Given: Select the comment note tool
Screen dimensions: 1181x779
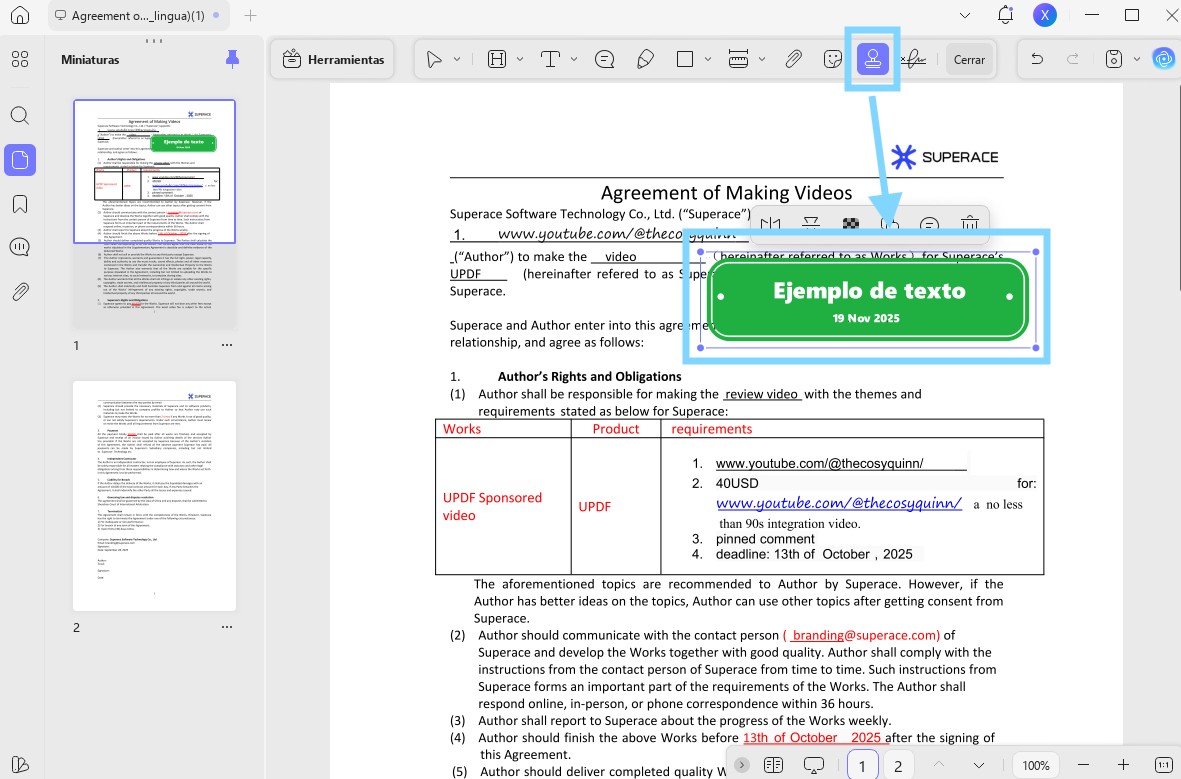Looking at the screenshot, I should 604,60.
